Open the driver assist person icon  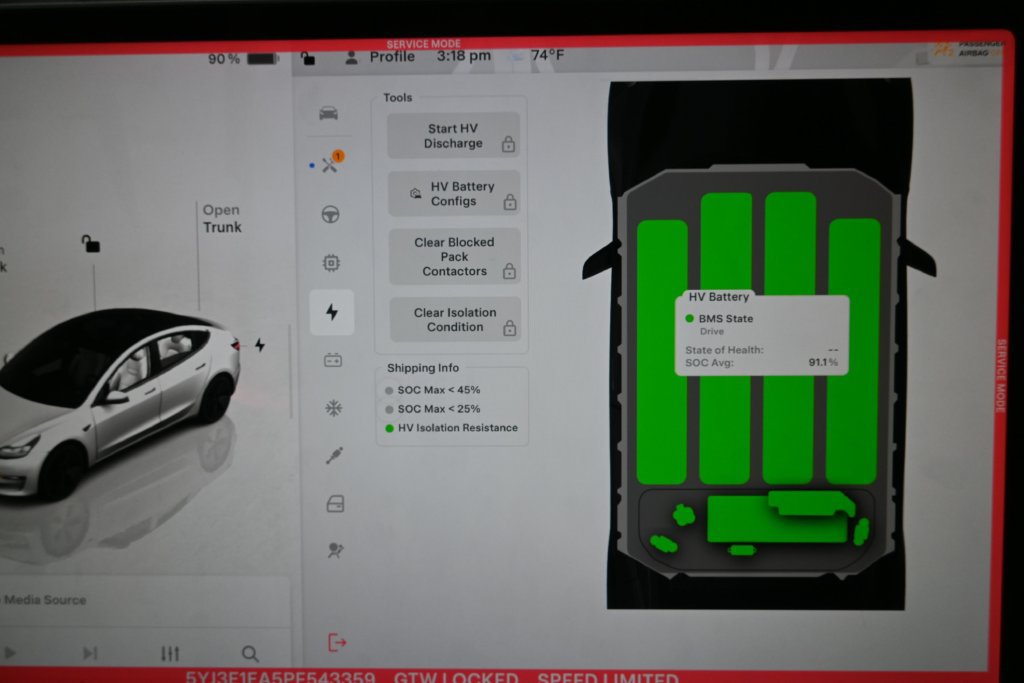tap(336, 550)
